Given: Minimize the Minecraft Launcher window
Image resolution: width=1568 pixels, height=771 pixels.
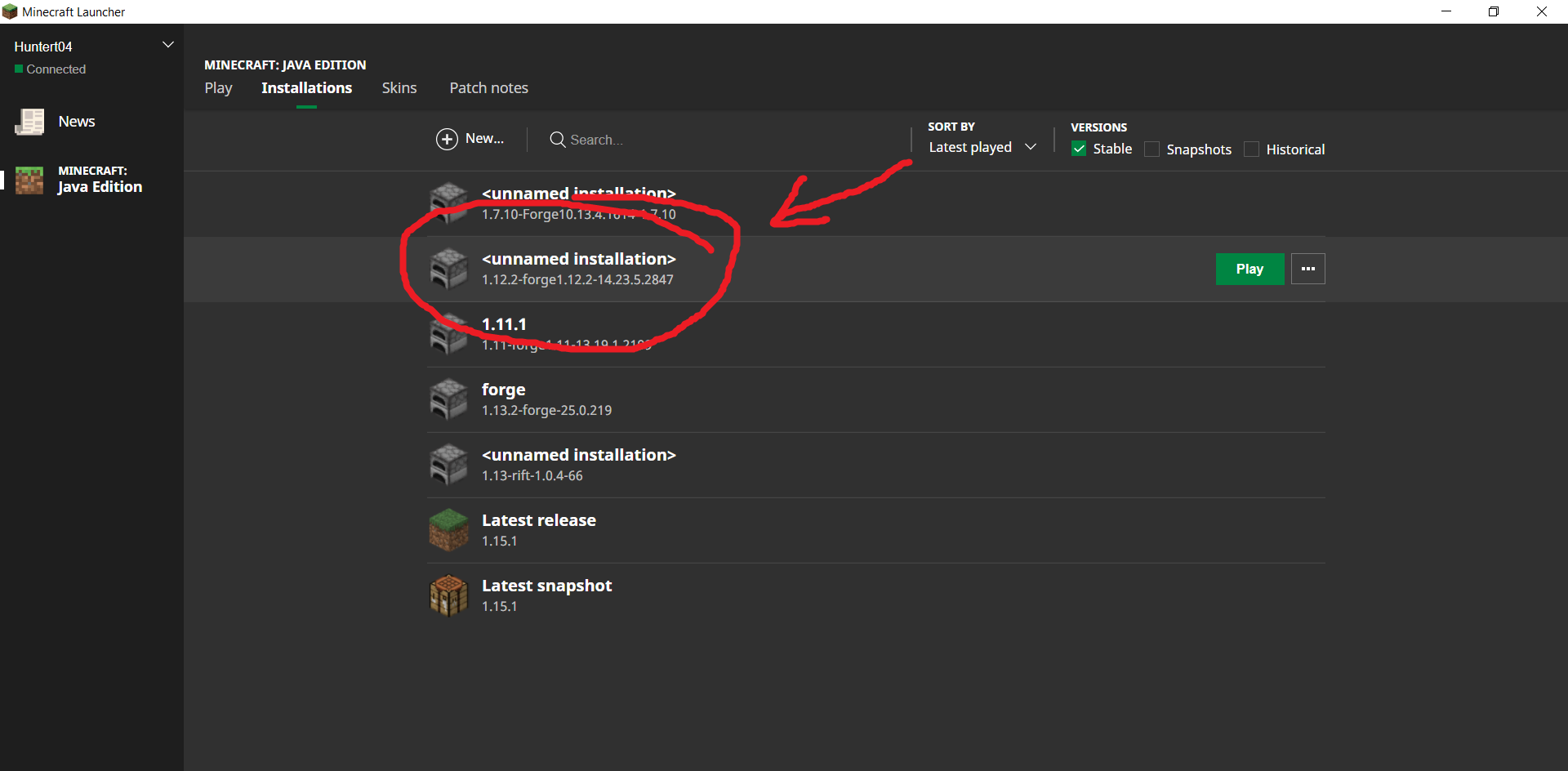Looking at the screenshot, I should pyautogui.click(x=1446, y=11).
